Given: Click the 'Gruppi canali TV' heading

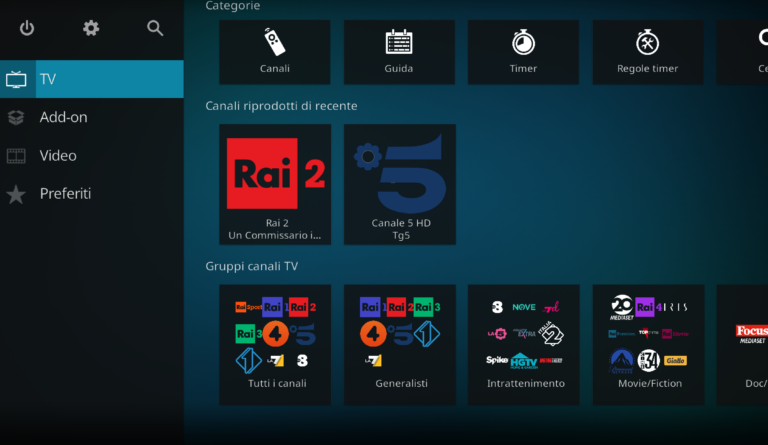Looking at the screenshot, I should [x=252, y=266].
